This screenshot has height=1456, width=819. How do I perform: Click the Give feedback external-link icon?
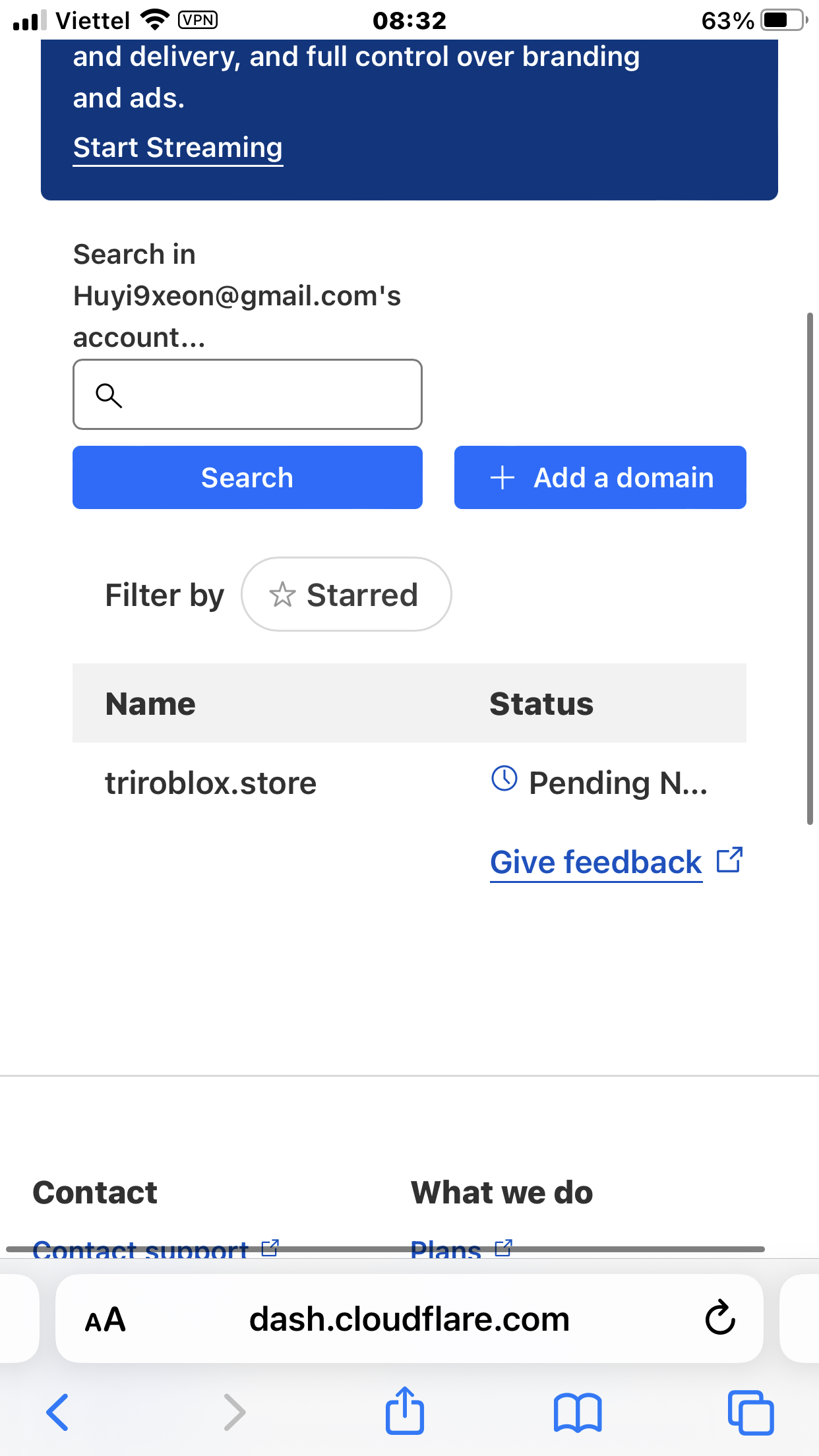pos(730,860)
